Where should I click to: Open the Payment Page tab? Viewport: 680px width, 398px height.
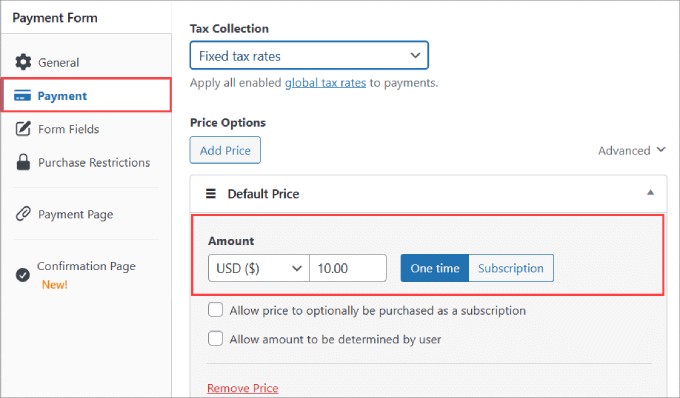pyautogui.click(x=75, y=214)
